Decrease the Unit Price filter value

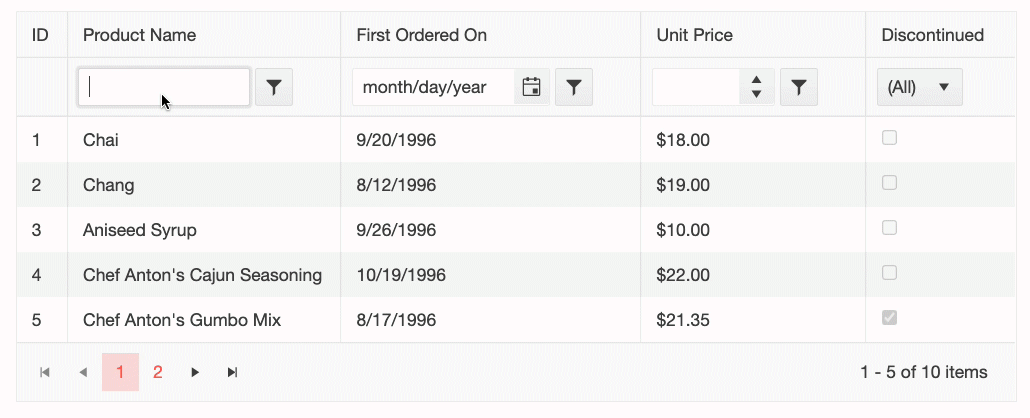pyautogui.click(x=757, y=95)
